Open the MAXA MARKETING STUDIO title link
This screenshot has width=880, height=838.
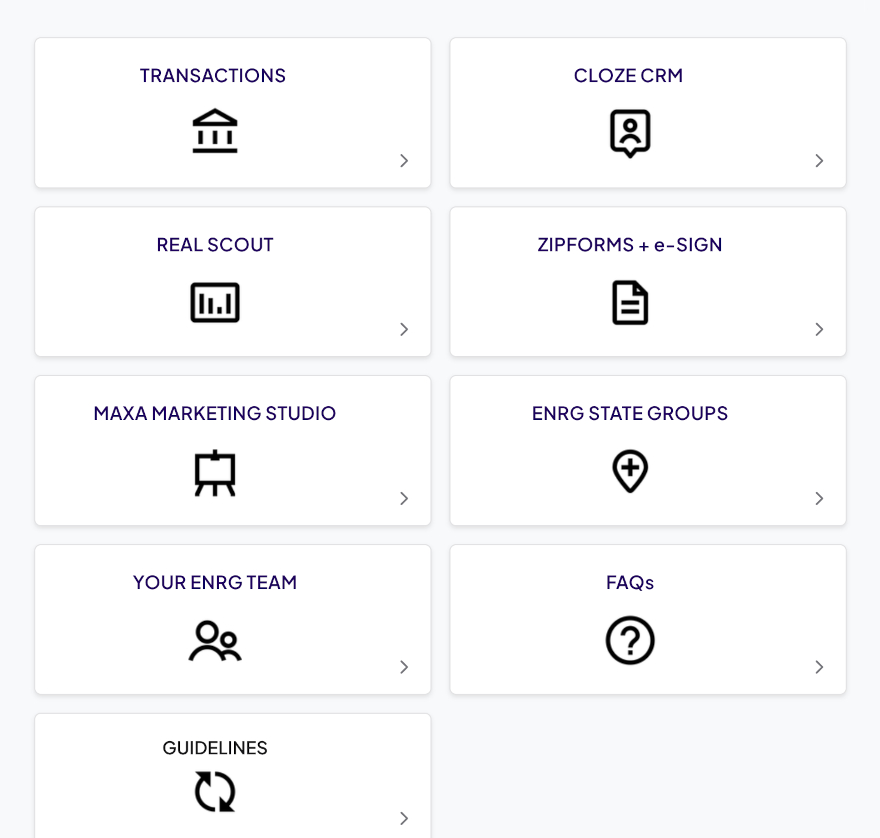[215, 414]
